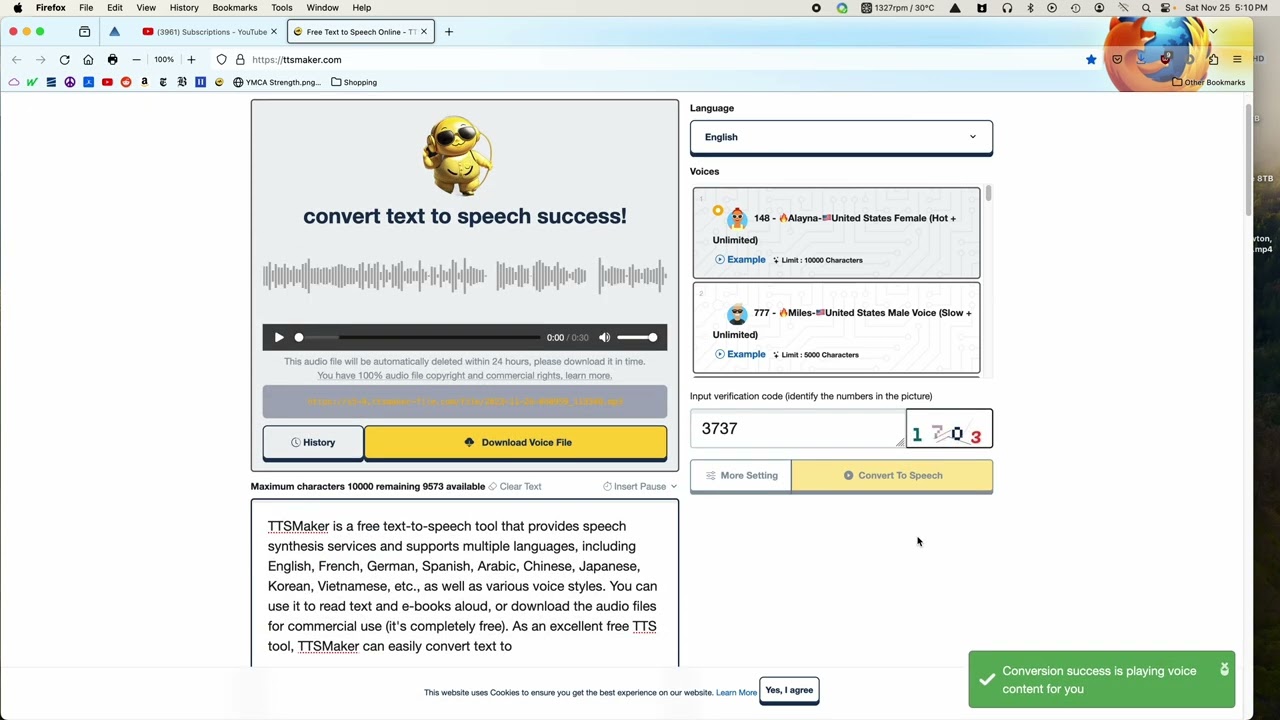
Task: Click the History clock icon button
Action: (x=296, y=442)
